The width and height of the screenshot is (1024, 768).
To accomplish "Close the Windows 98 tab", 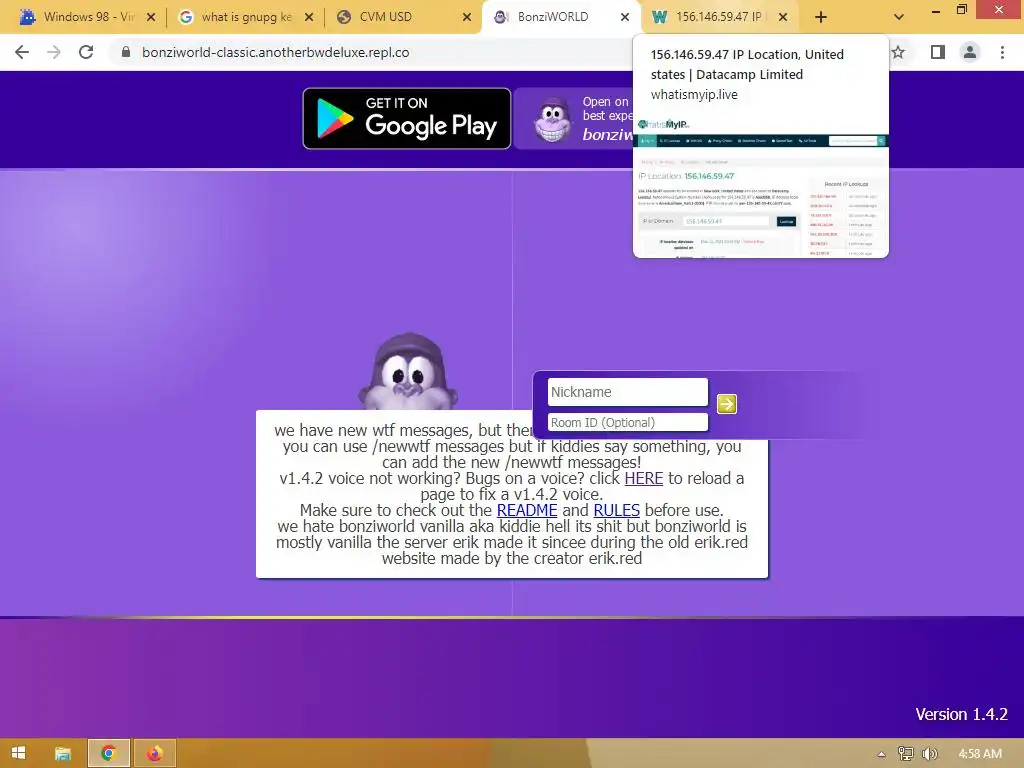I will [151, 17].
